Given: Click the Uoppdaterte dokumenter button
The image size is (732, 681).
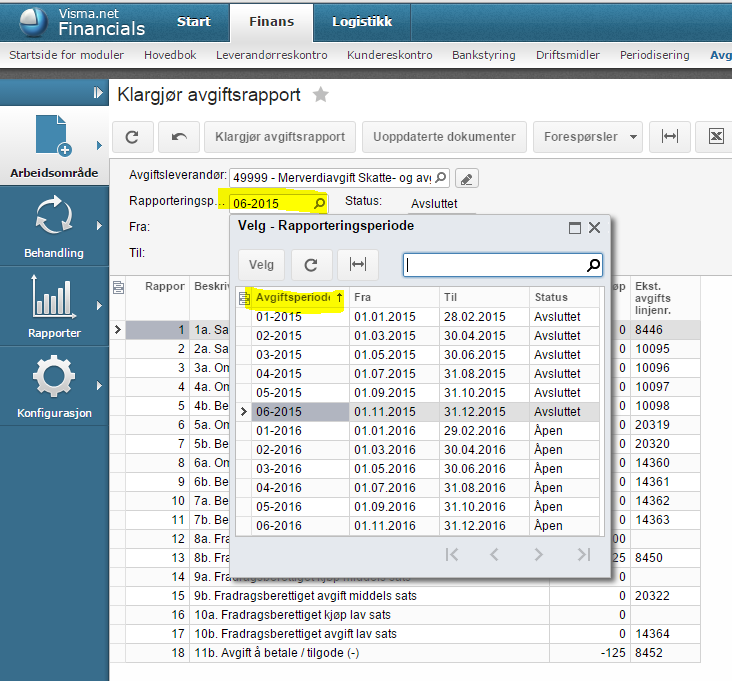Looking at the screenshot, I should [443, 137].
